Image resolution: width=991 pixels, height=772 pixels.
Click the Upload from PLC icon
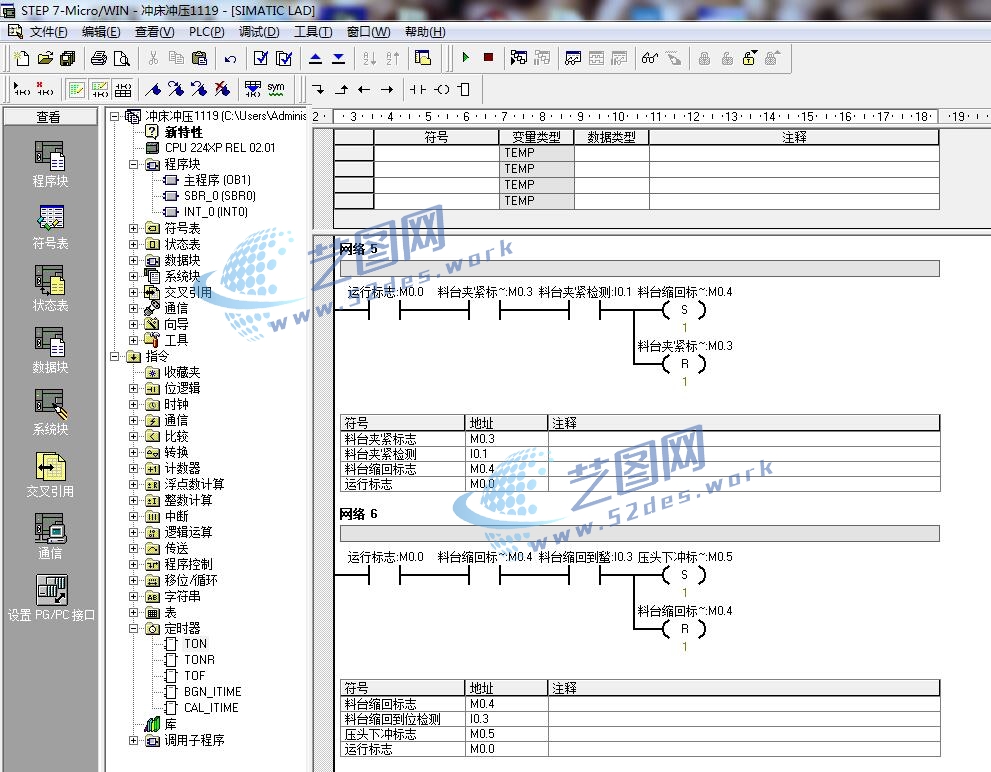point(315,58)
